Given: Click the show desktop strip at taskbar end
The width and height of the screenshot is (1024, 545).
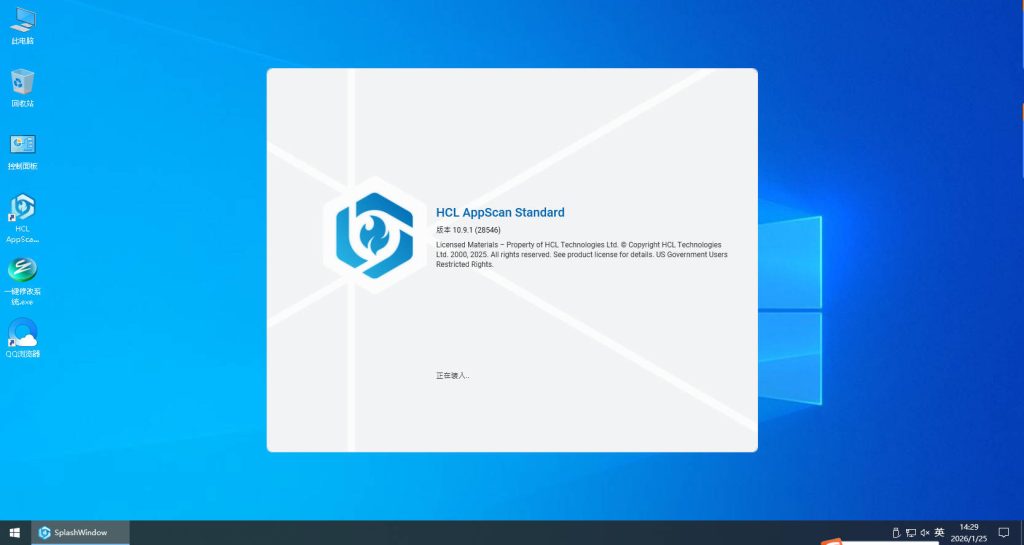Looking at the screenshot, I should point(1021,533).
